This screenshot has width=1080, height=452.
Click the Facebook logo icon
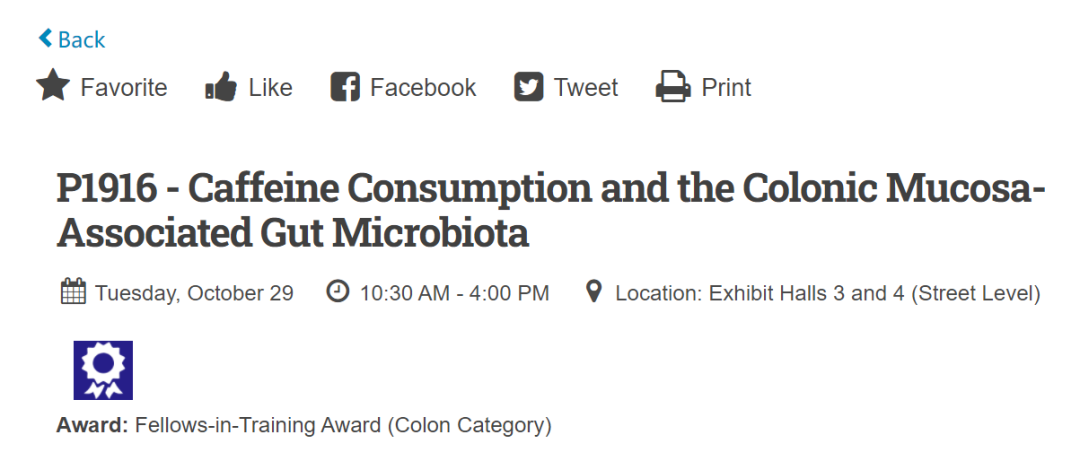[x=344, y=88]
